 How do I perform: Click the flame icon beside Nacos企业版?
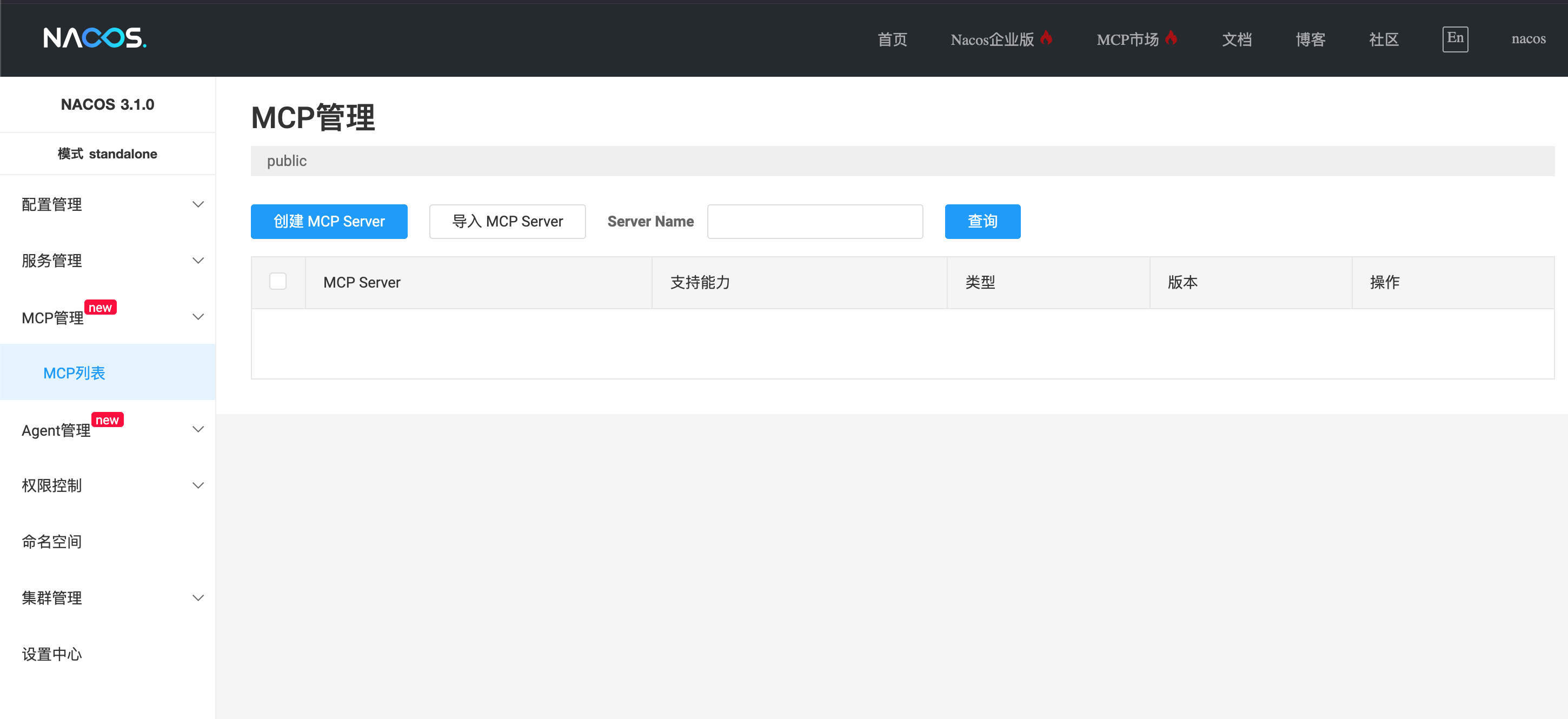pos(1046,38)
